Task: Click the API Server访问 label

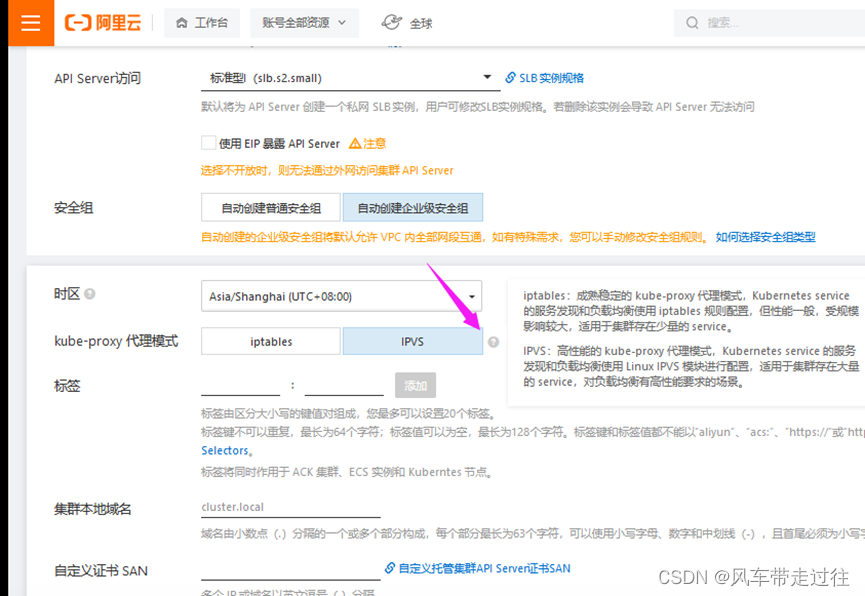Action: tap(97, 78)
